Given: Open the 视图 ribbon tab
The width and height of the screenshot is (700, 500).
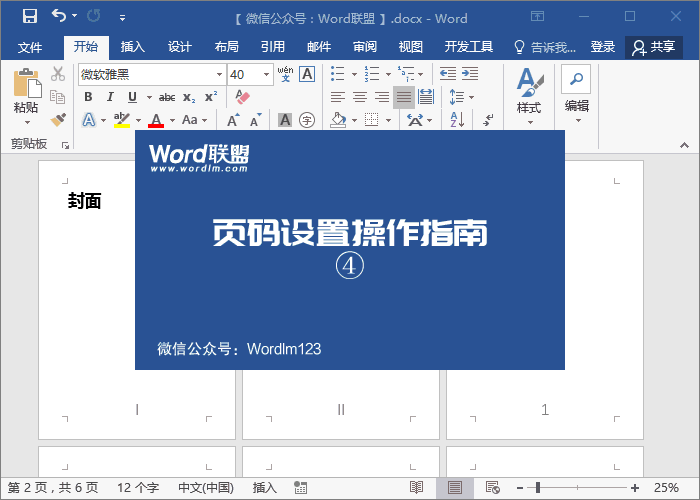Looking at the screenshot, I should pos(410,47).
